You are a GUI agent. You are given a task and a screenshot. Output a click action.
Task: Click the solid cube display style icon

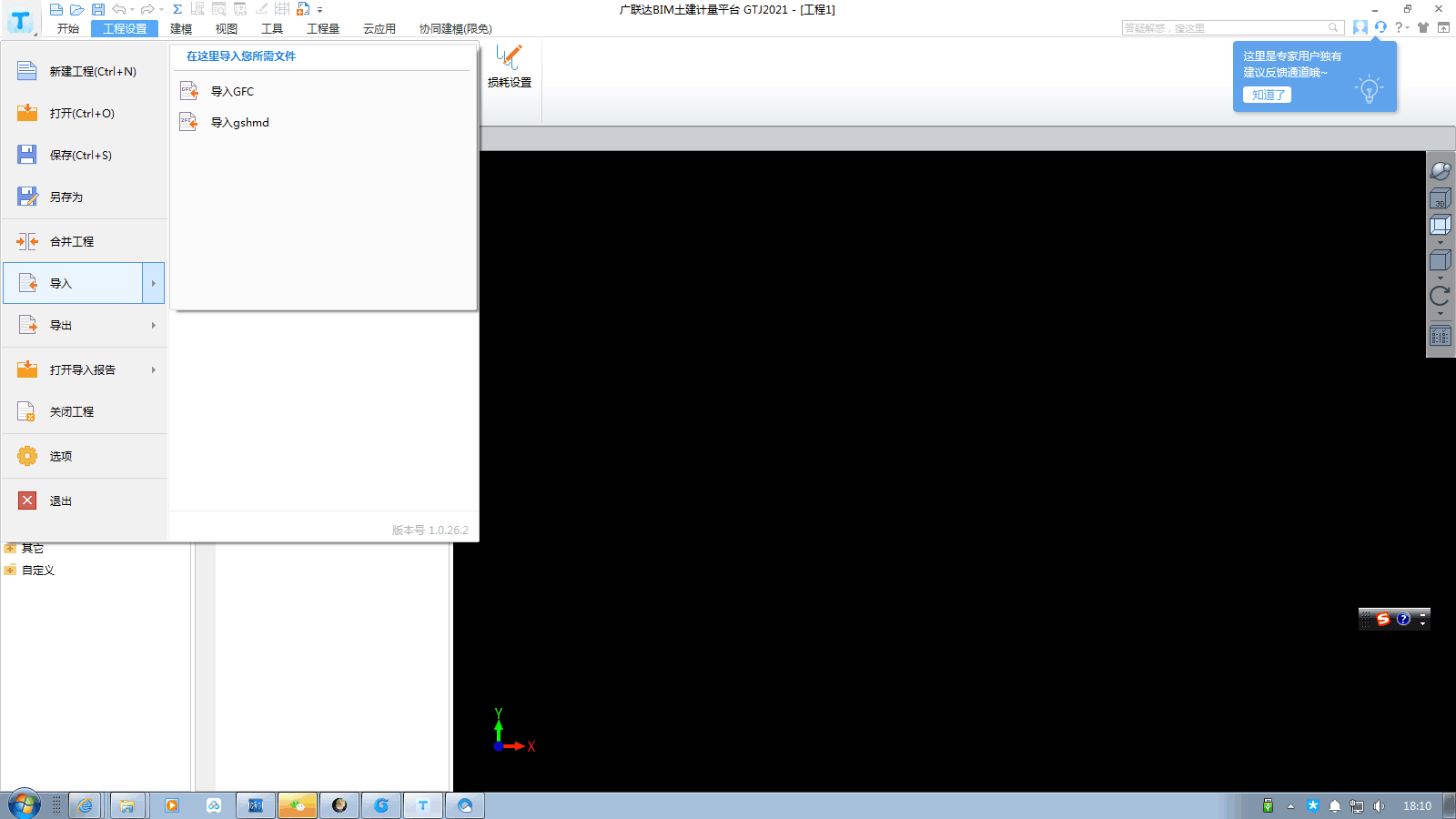[x=1441, y=260]
